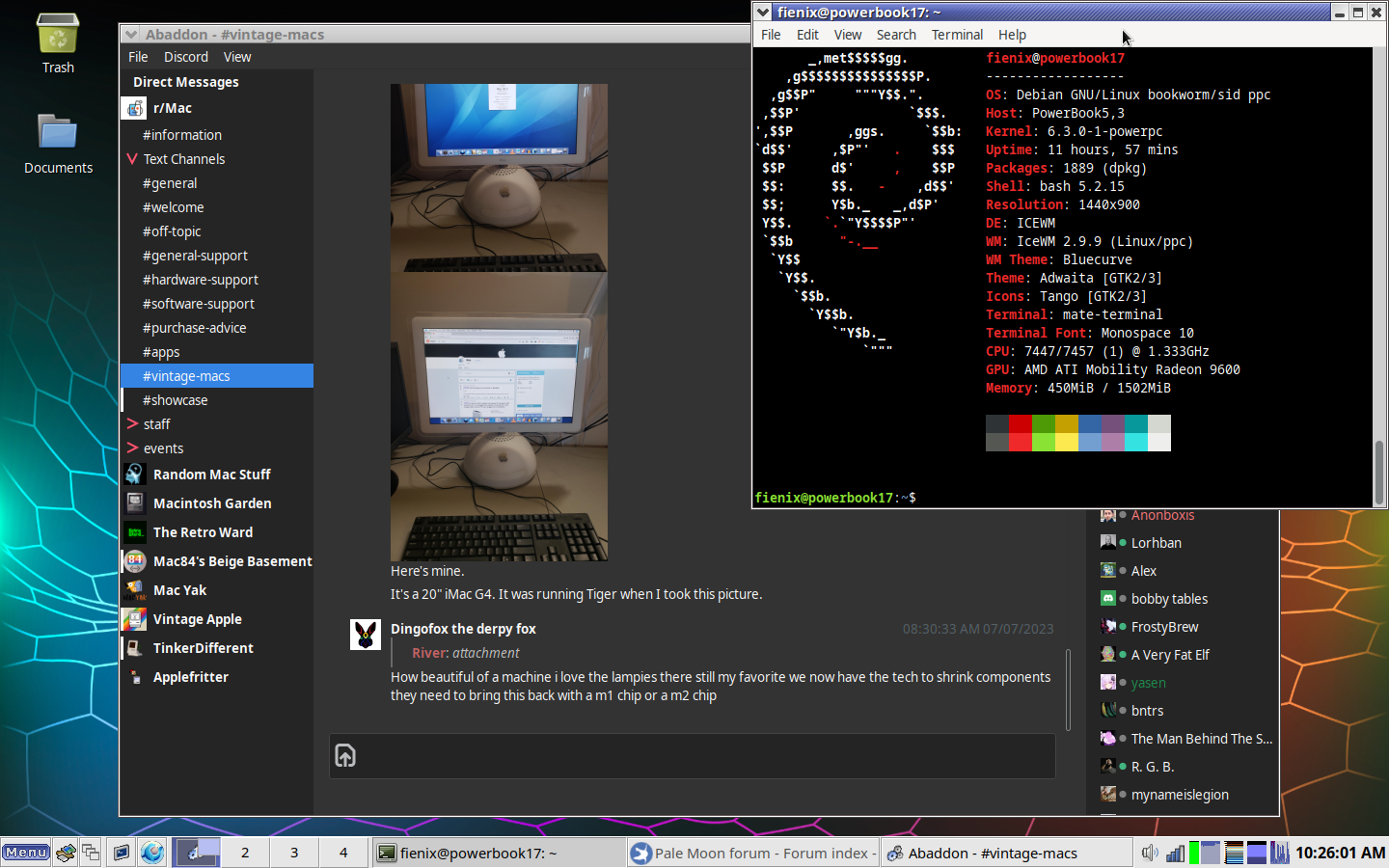Select the Macintosh Garden server icon
Viewport: 1389px width, 868px height.
point(135,503)
